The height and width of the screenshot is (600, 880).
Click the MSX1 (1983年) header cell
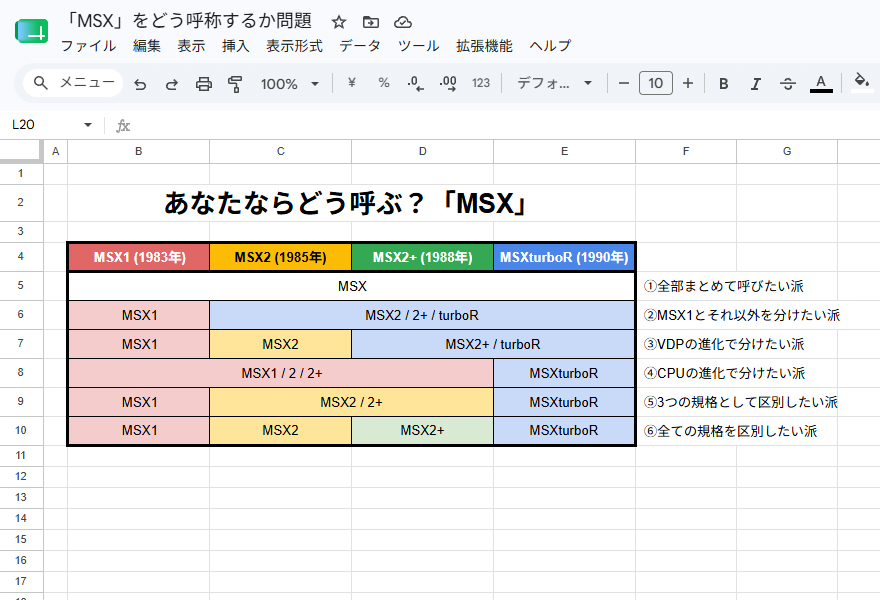pos(139,257)
